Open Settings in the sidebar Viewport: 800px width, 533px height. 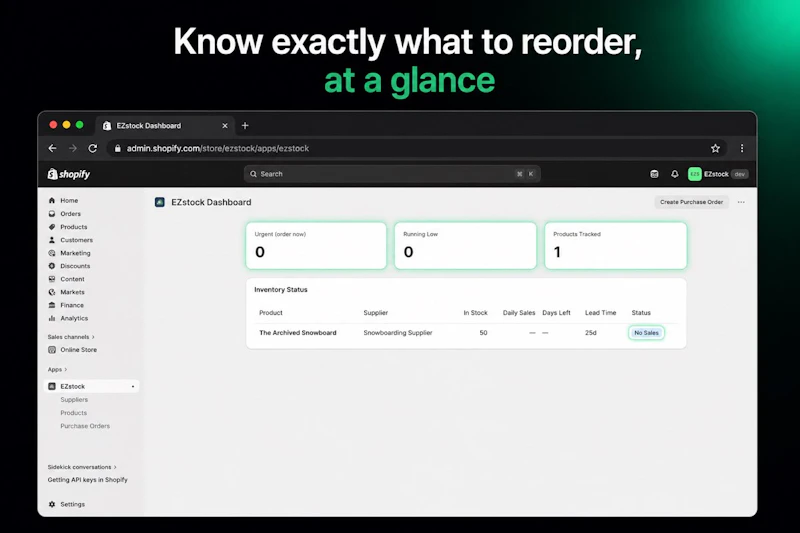[72, 504]
